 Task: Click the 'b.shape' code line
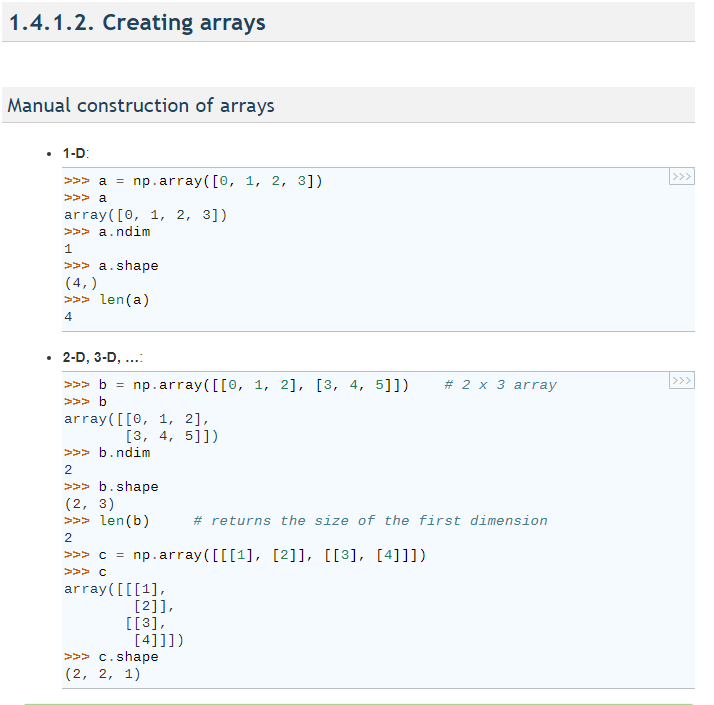point(128,487)
